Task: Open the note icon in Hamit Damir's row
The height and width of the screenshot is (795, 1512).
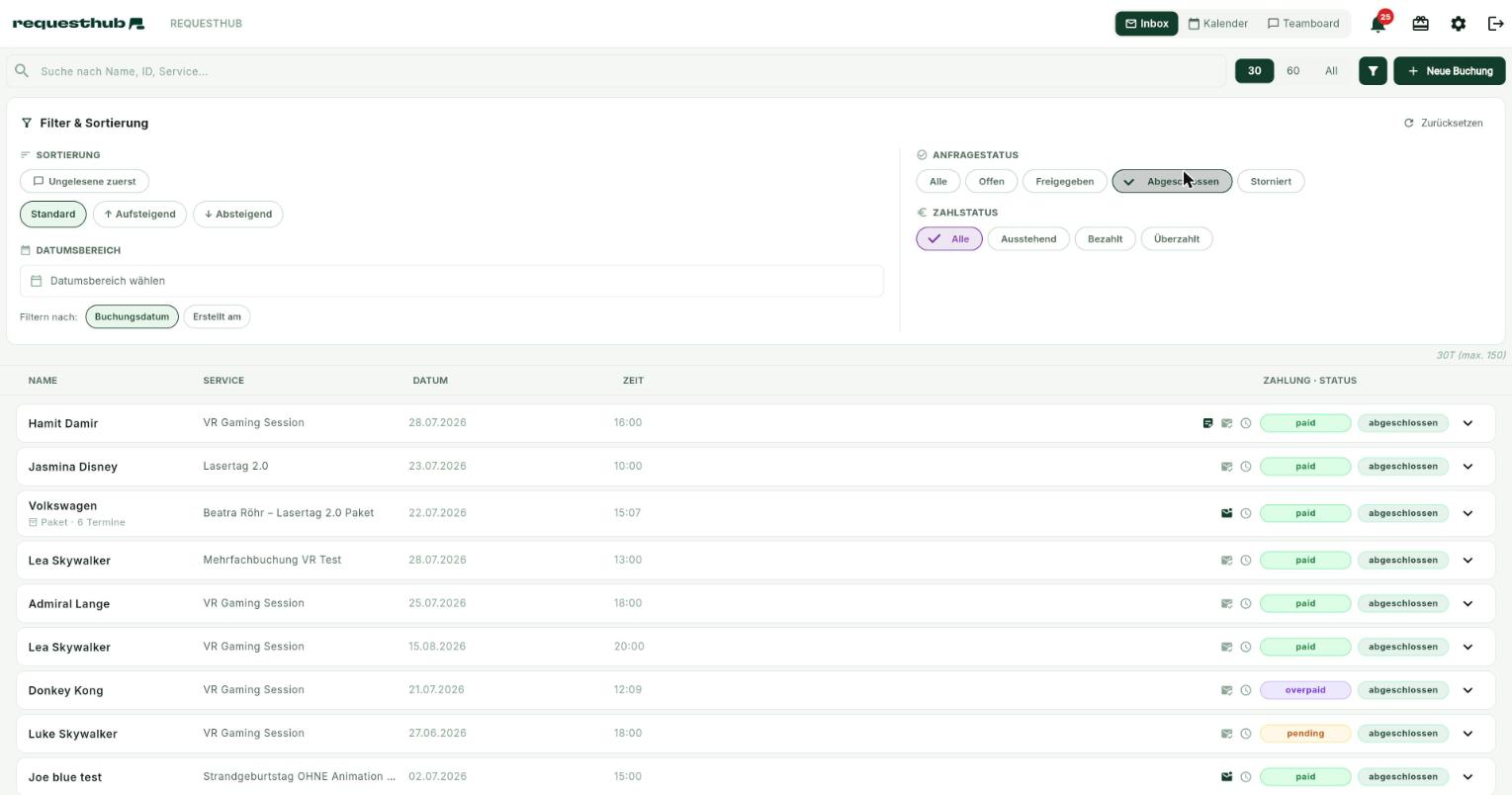Action: pyautogui.click(x=1207, y=423)
